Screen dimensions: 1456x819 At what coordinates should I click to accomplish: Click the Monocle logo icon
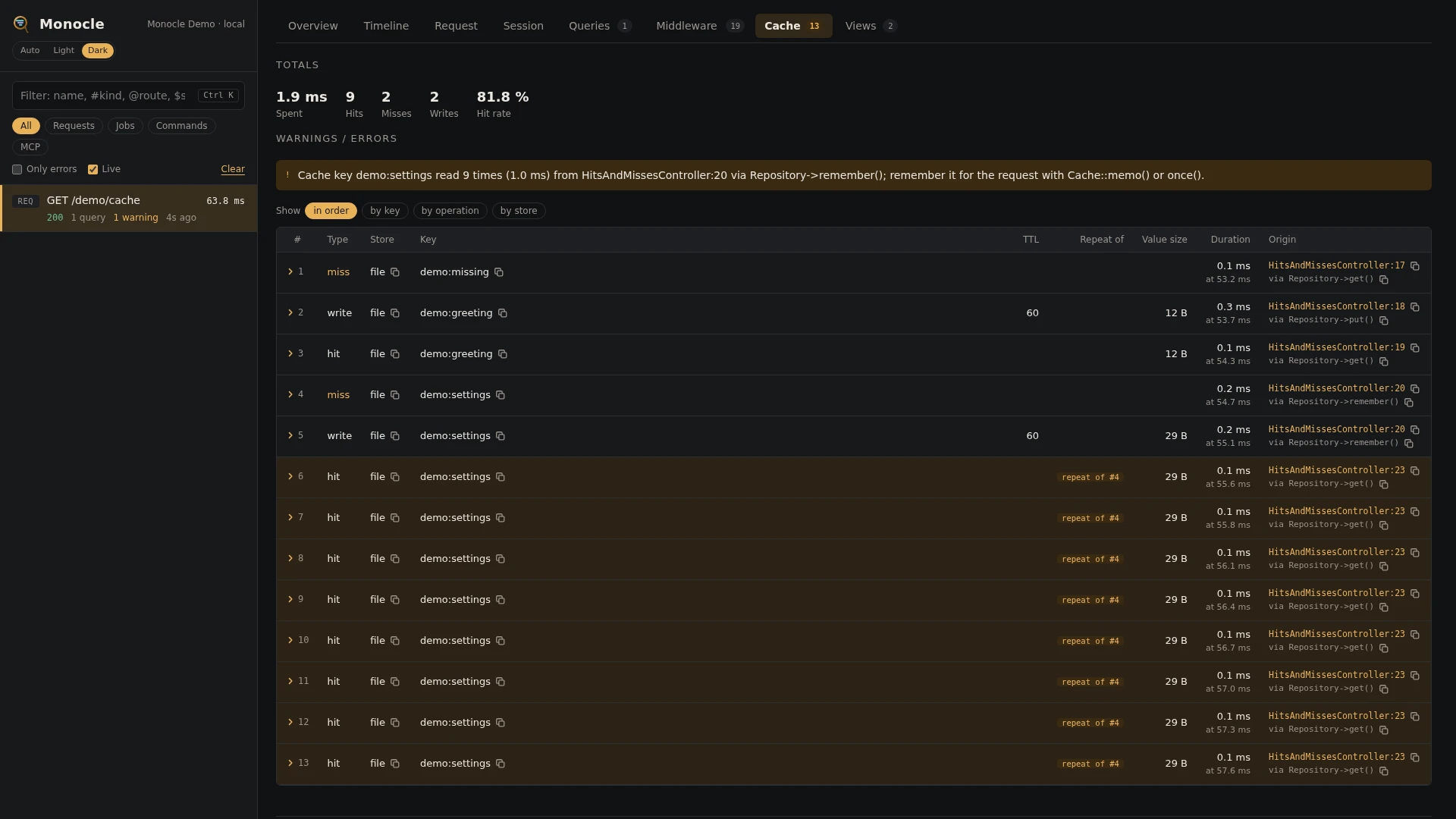click(x=21, y=24)
